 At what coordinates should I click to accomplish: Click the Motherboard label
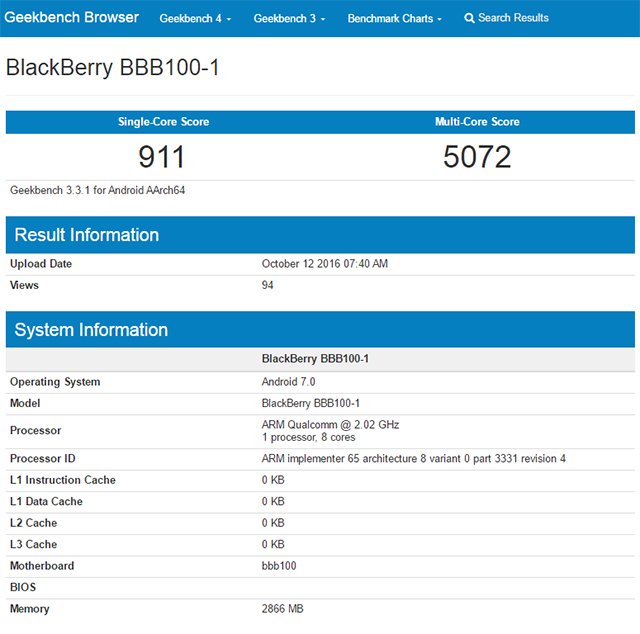(x=42, y=566)
